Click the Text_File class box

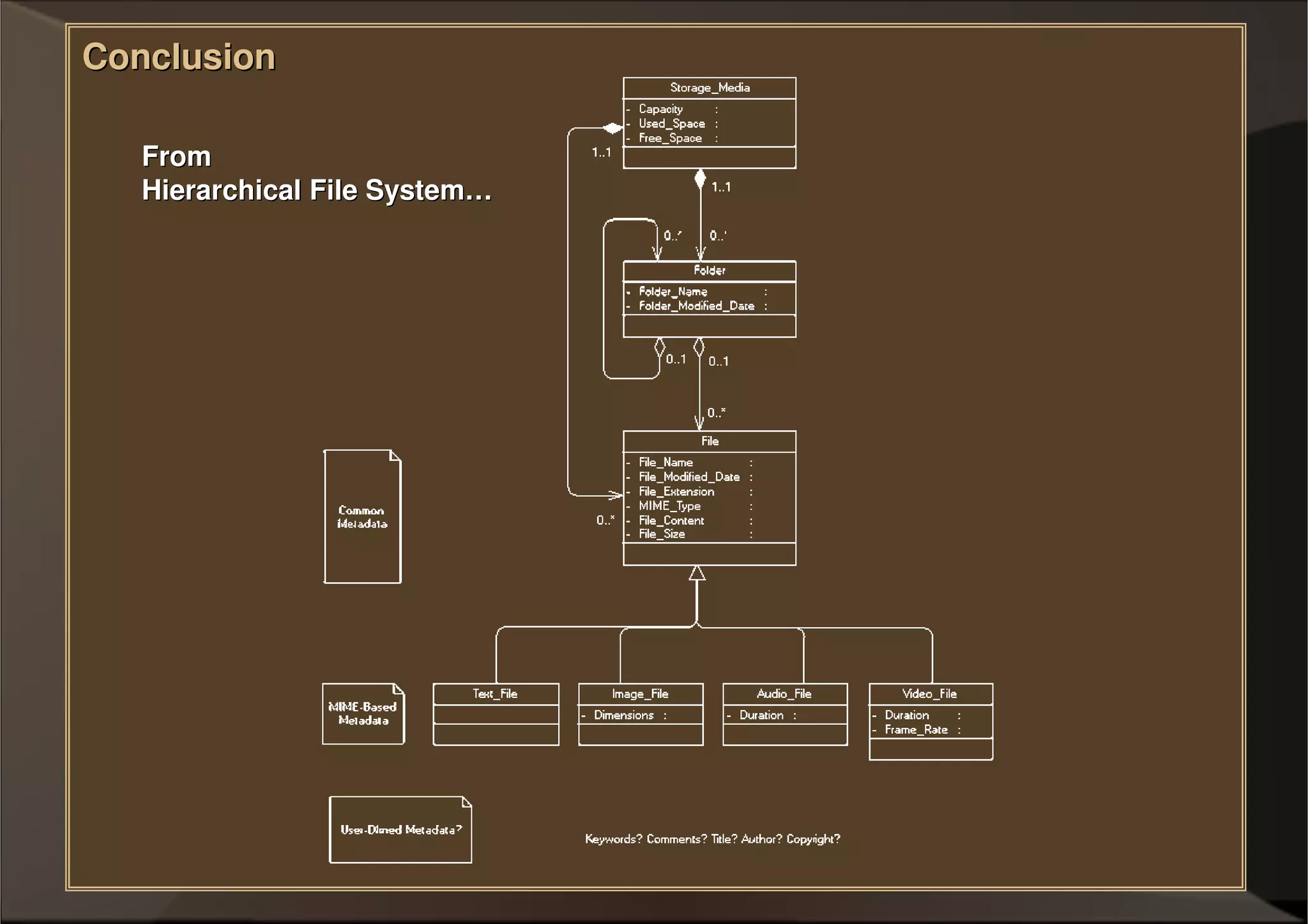[496, 694]
